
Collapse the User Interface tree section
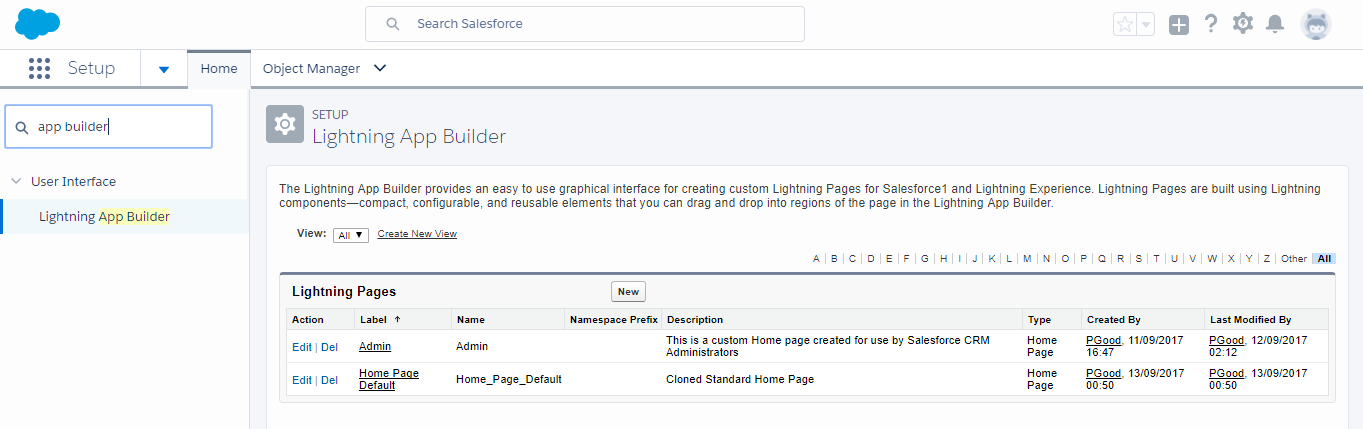click(16, 181)
